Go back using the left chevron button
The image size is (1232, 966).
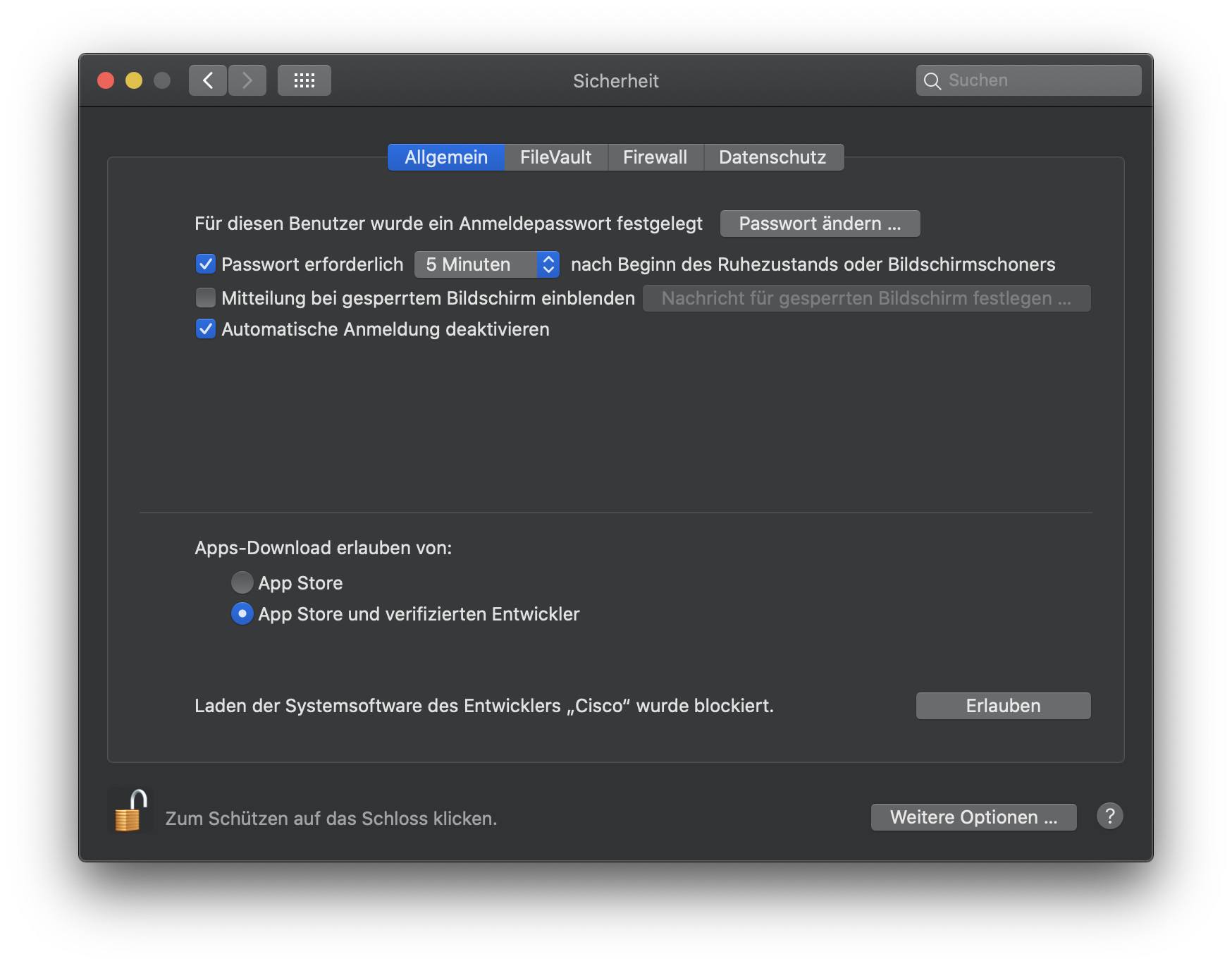coord(208,80)
